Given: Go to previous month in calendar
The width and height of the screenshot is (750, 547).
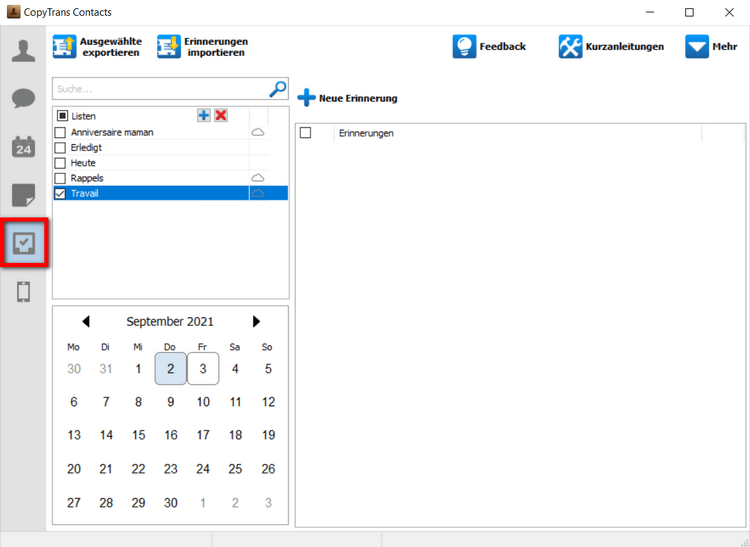Looking at the screenshot, I should (86, 321).
